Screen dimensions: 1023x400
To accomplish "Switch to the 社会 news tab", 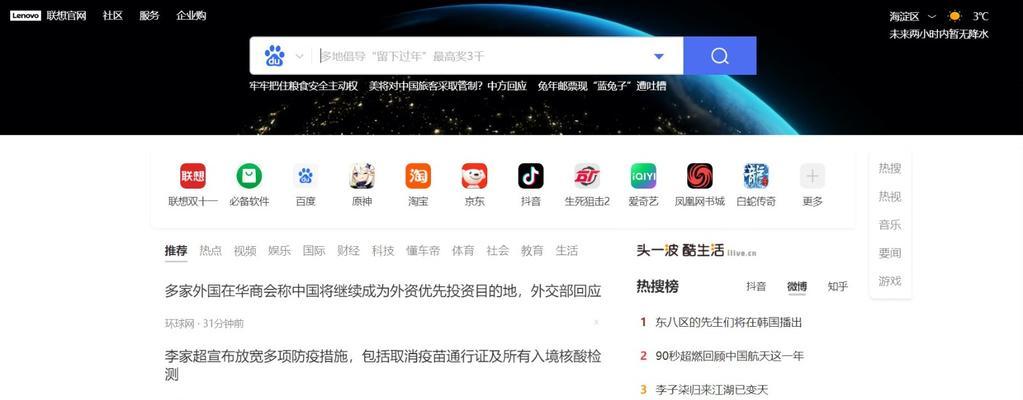I will click(498, 251).
